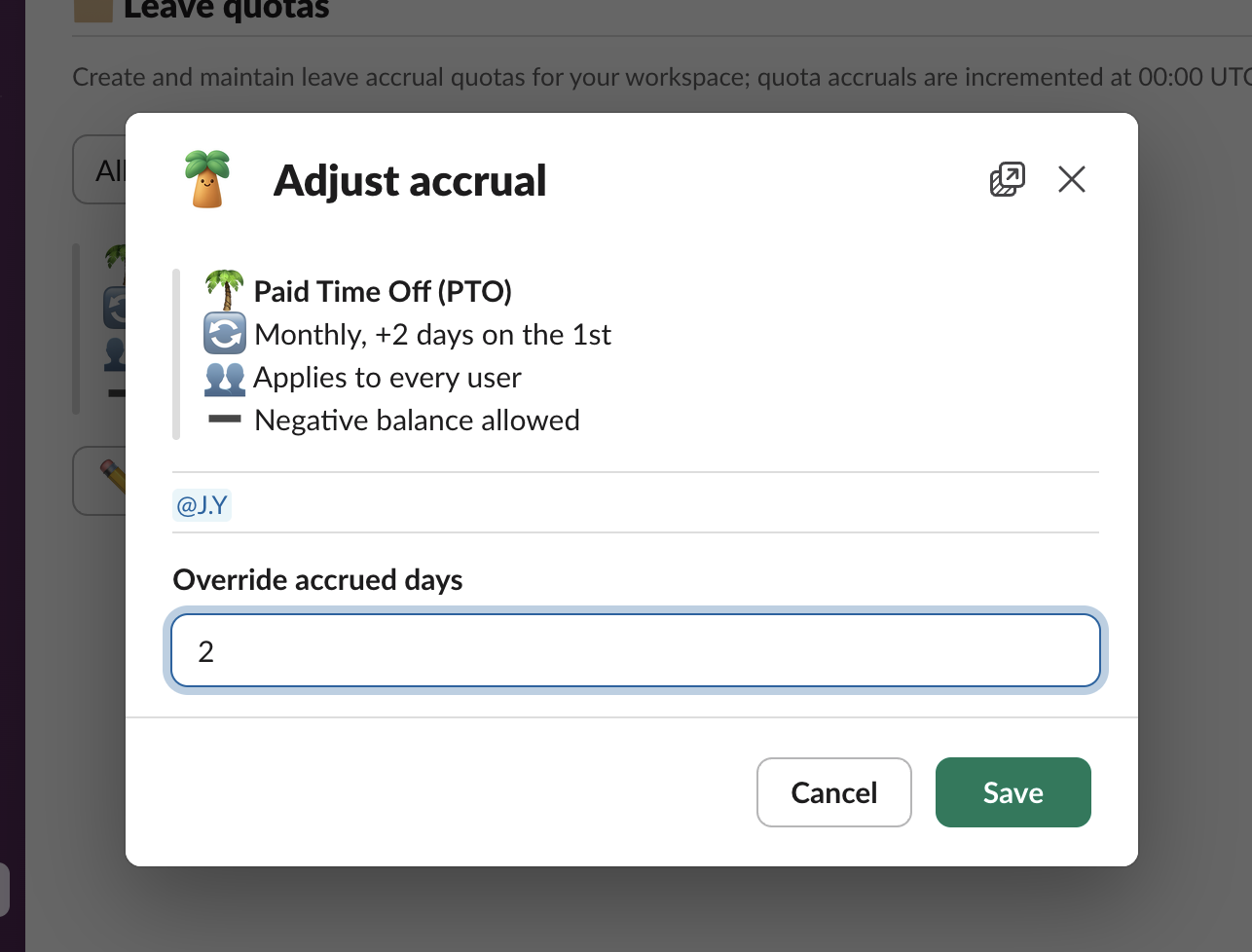Open the All filter dropdown behind the dialog
The image size is (1252, 952).
[101, 170]
